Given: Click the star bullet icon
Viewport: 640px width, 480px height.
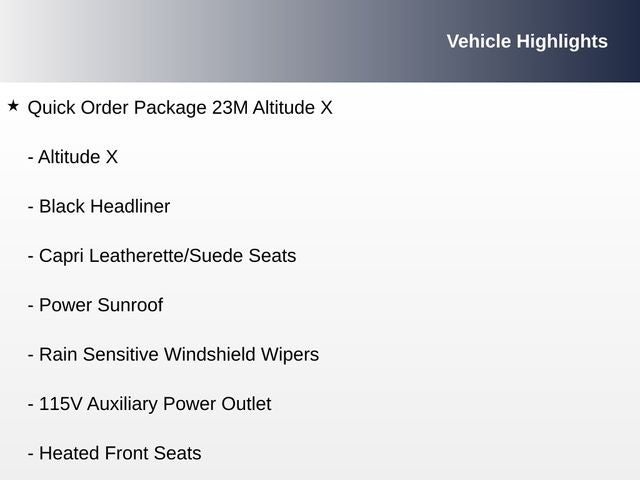Looking at the screenshot, I should pos(13,105).
